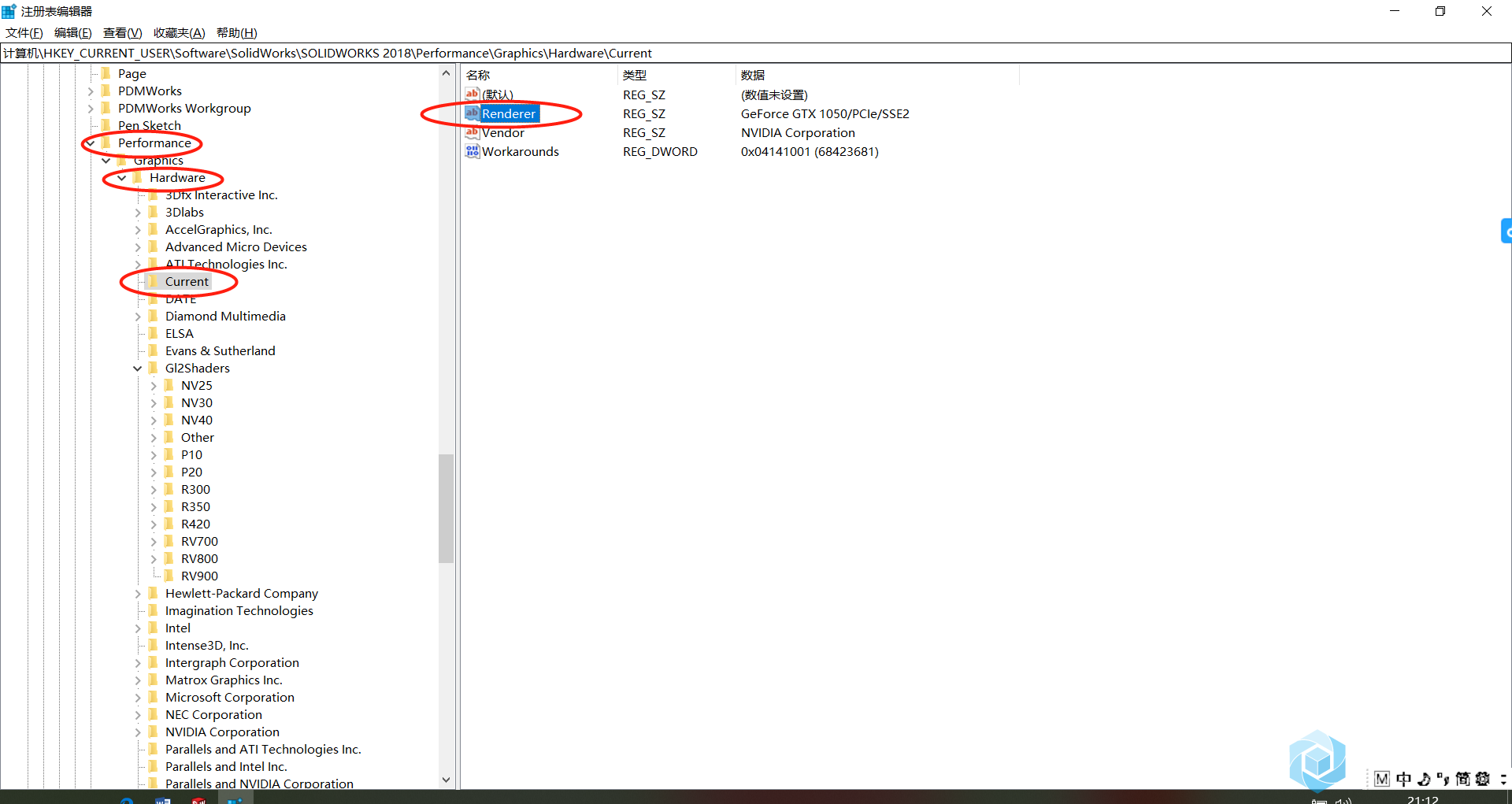Screen dimensions: 1512x804
Task: Open the 查看(V) menu
Action: 123,32
